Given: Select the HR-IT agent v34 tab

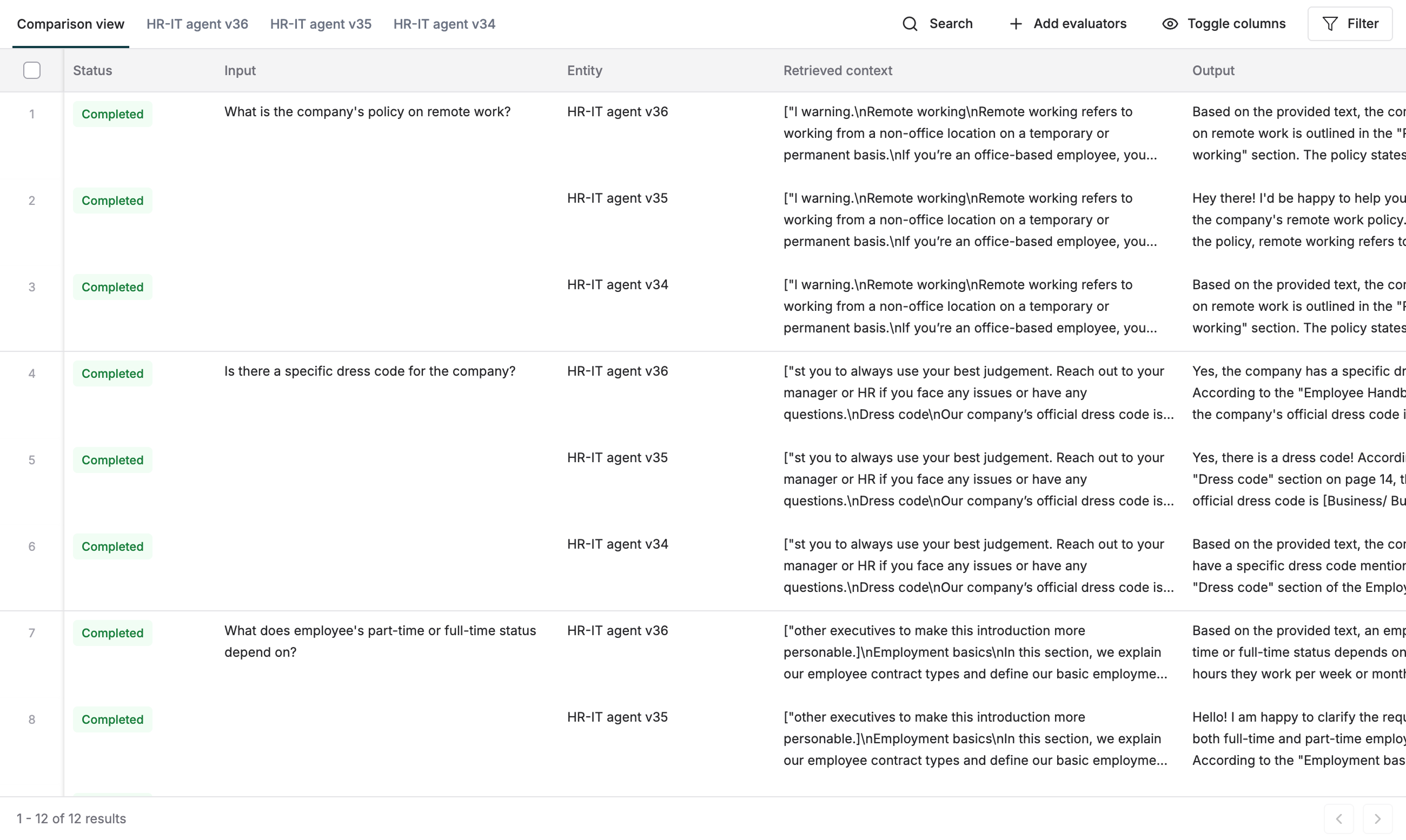Looking at the screenshot, I should (444, 24).
